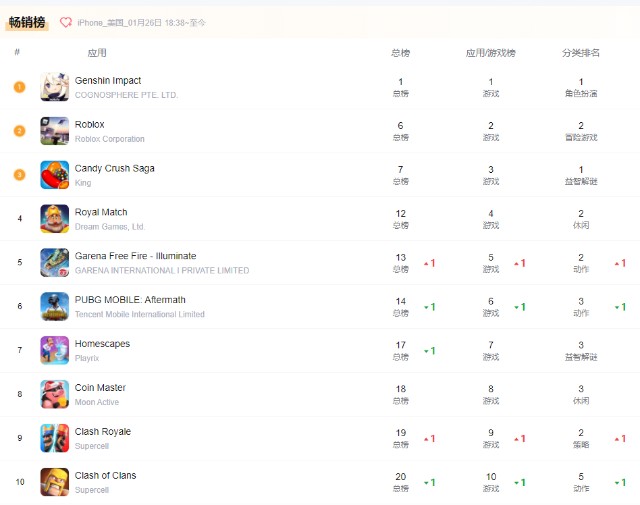Image resolution: width=640 pixels, height=505 pixels.
Task: Open the Clash Royale title link
Action: pyautogui.click(x=102, y=432)
